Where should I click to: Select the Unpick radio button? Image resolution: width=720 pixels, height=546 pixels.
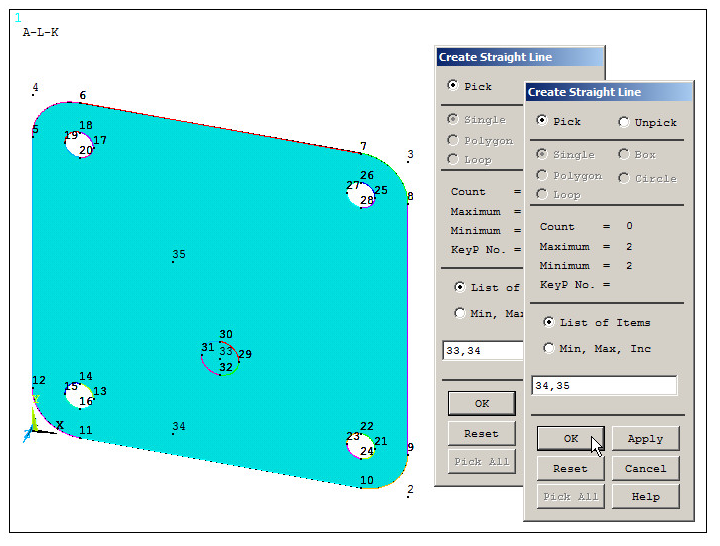tap(624, 122)
